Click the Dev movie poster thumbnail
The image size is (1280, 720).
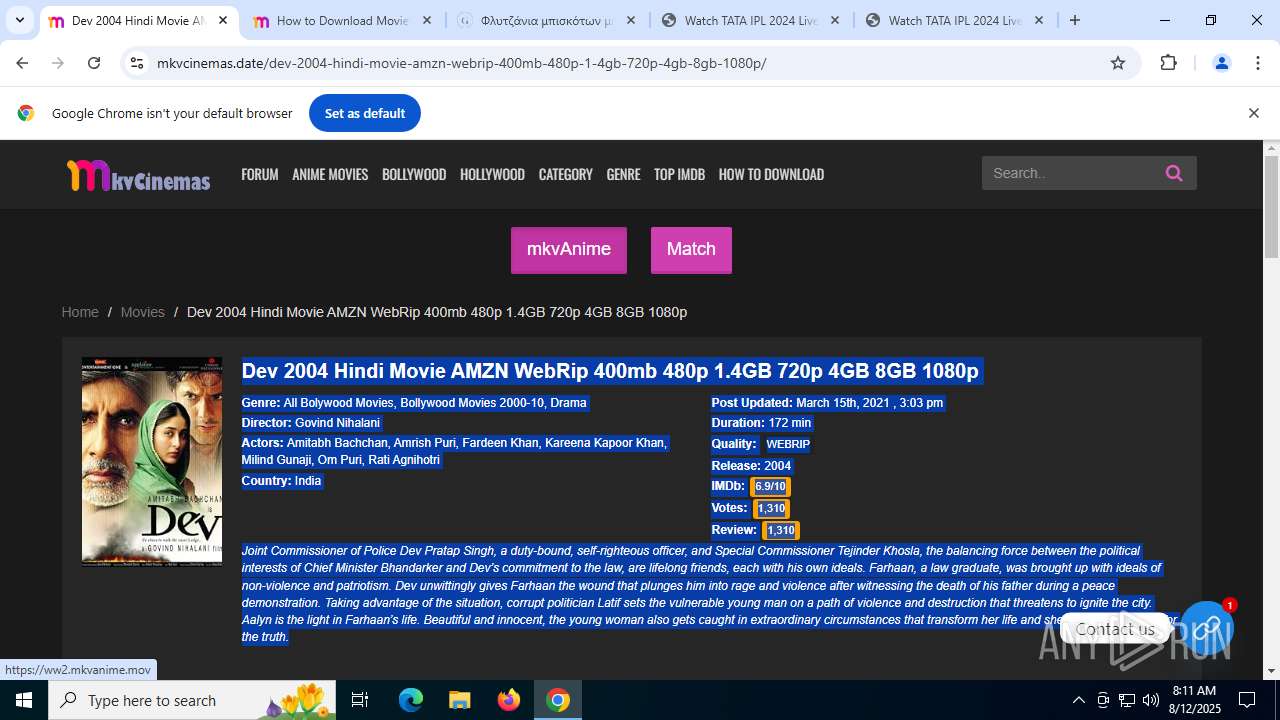(x=152, y=461)
